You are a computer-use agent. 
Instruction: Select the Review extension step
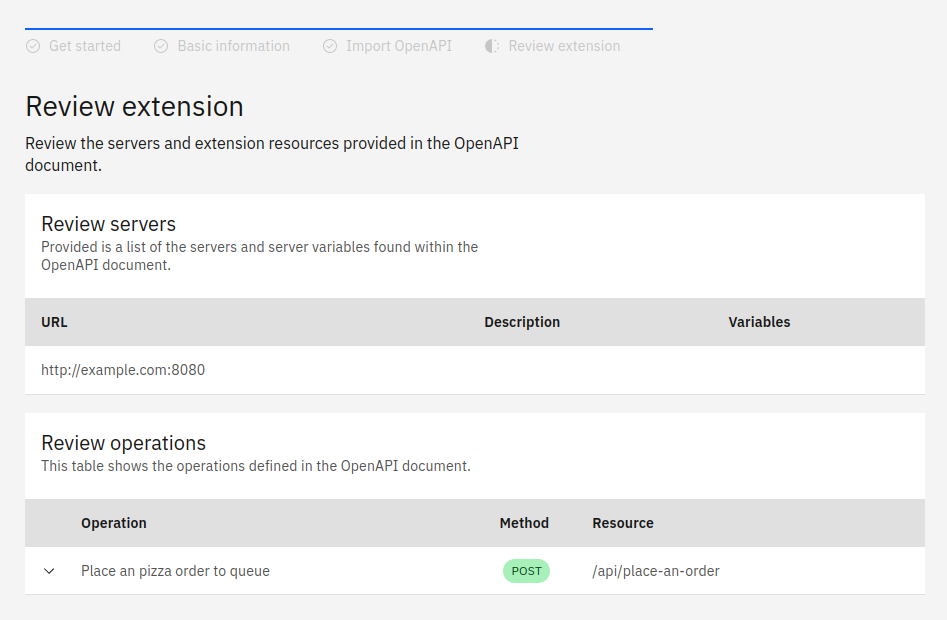coord(564,46)
